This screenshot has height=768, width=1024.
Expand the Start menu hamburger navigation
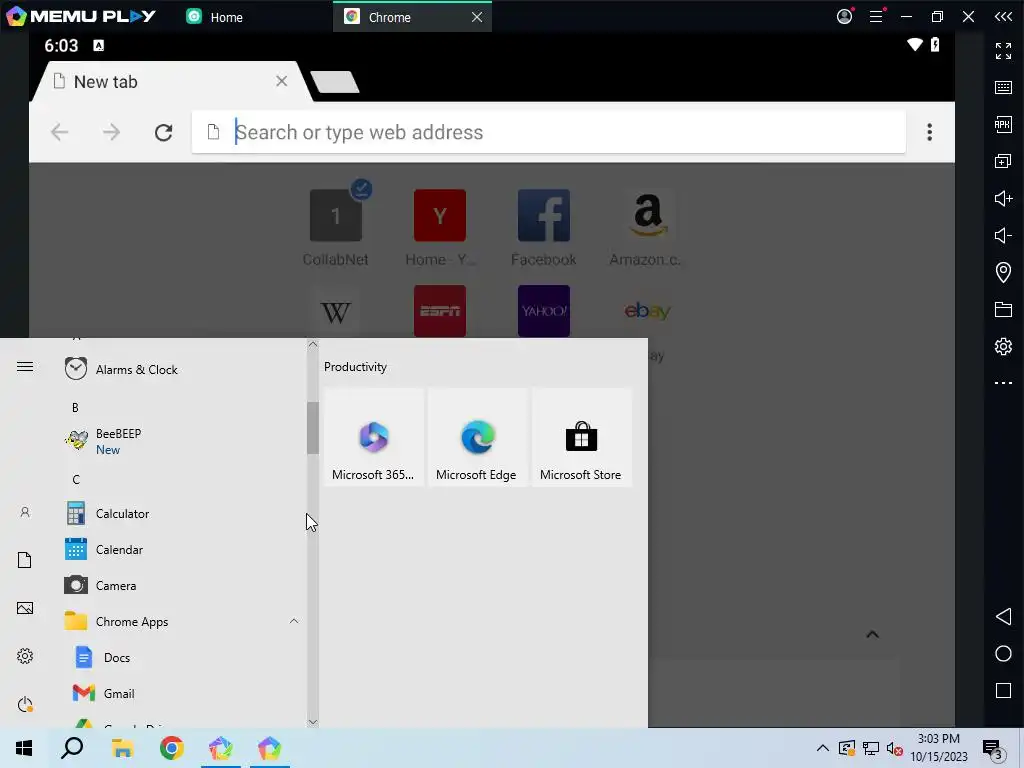pyautogui.click(x=25, y=367)
